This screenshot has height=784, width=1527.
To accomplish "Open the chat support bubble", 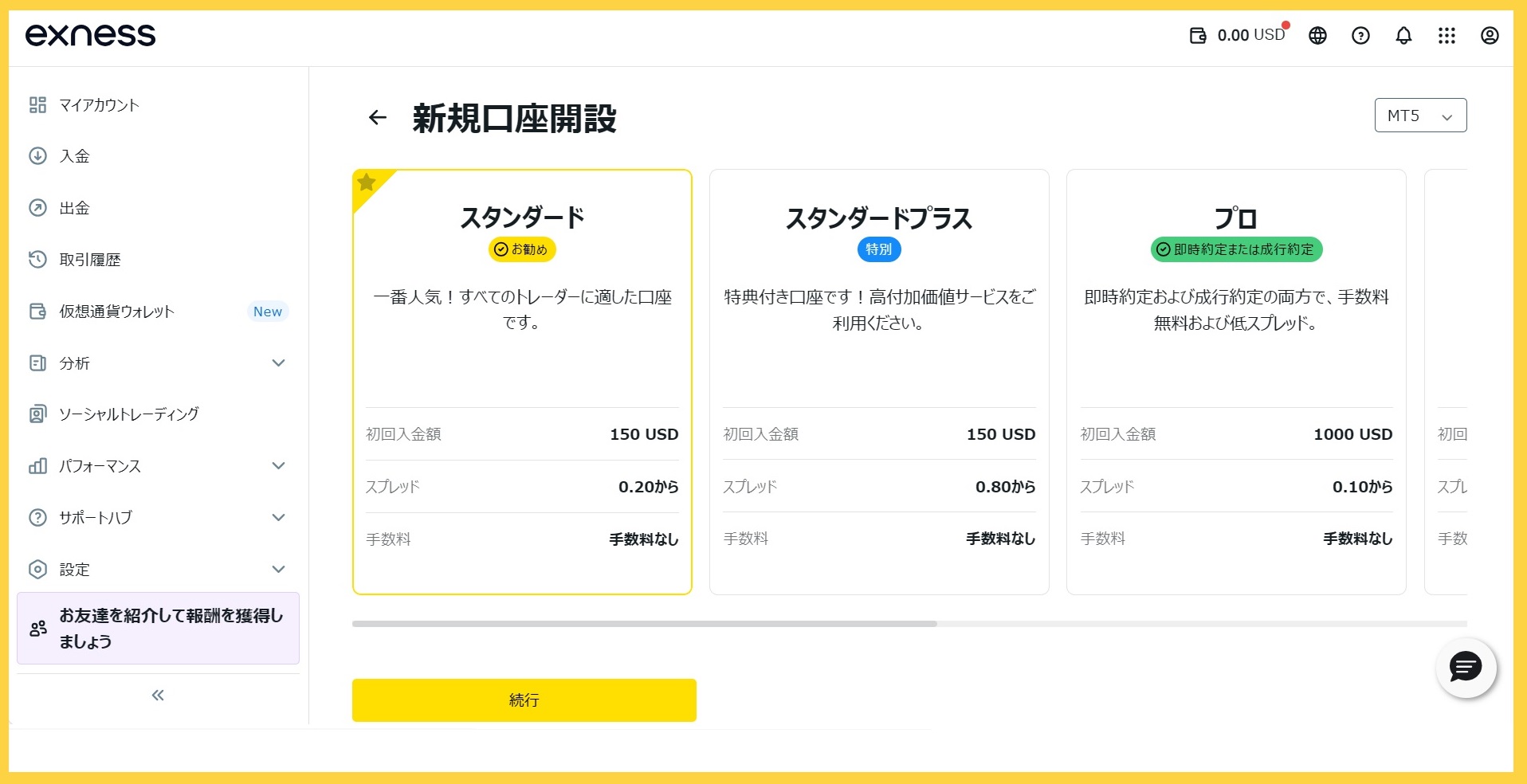I will click(1466, 668).
